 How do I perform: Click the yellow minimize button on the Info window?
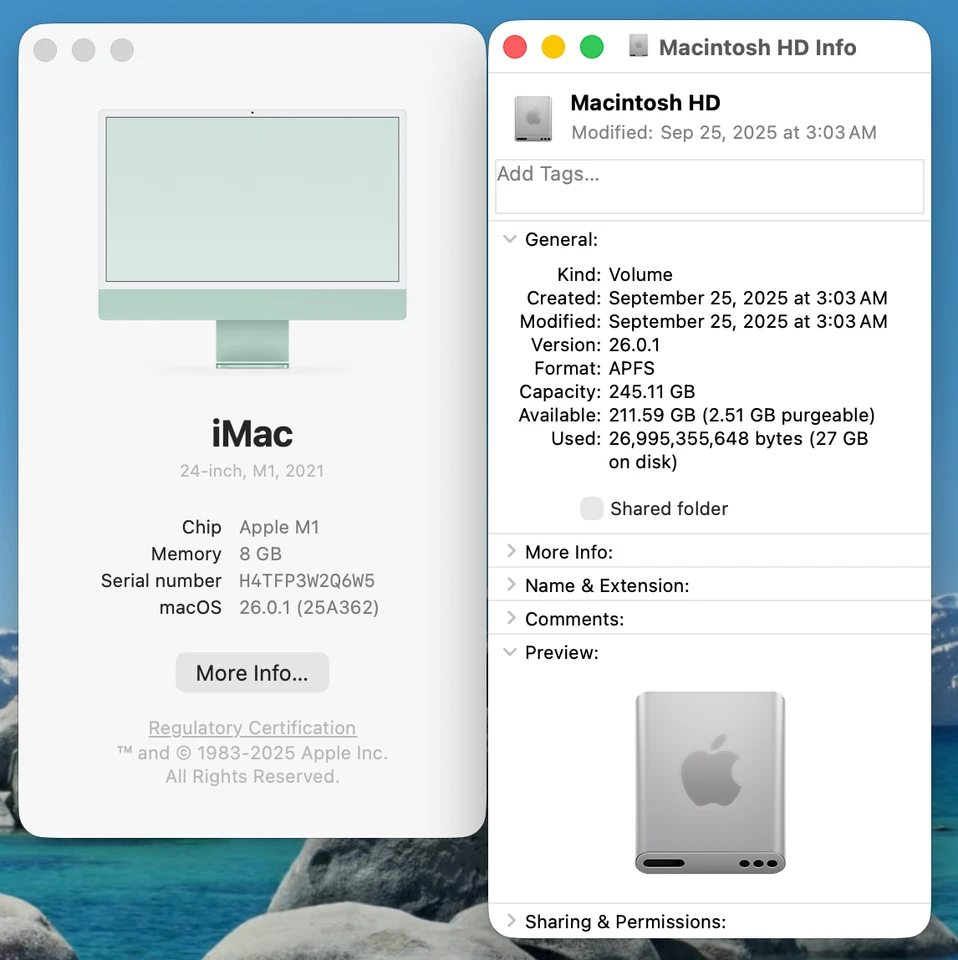(x=553, y=46)
